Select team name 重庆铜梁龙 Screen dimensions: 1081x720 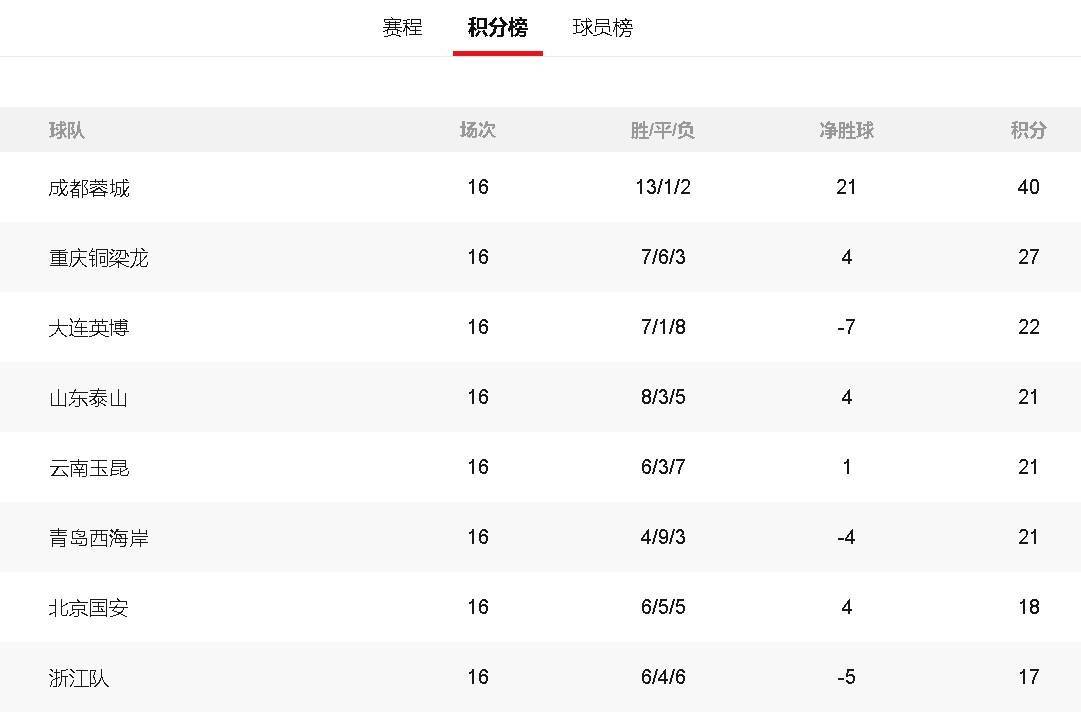[x=99, y=258]
